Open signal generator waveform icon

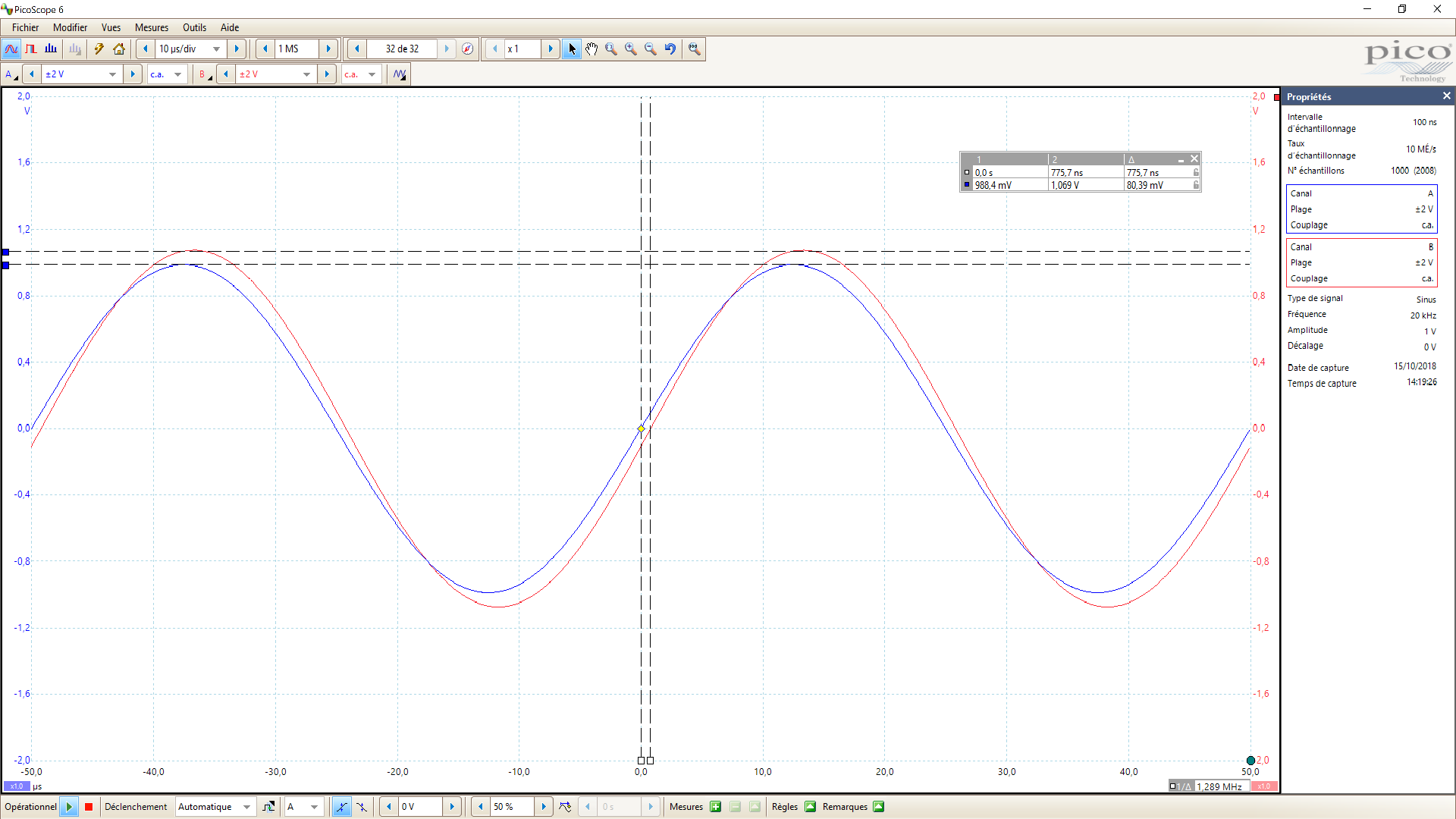[400, 74]
